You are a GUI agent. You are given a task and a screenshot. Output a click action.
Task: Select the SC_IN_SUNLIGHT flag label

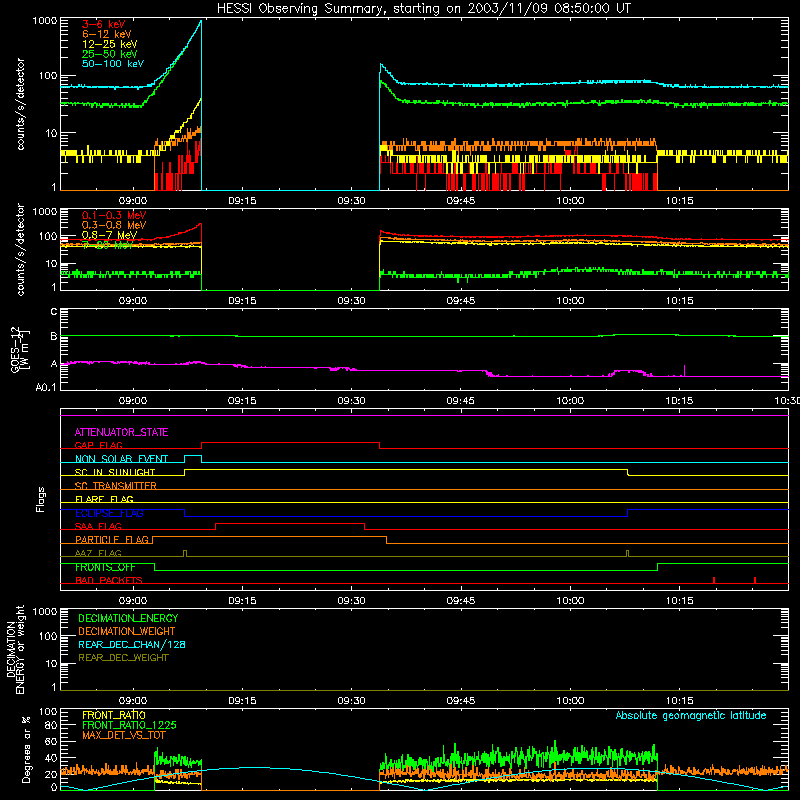[115, 472]
